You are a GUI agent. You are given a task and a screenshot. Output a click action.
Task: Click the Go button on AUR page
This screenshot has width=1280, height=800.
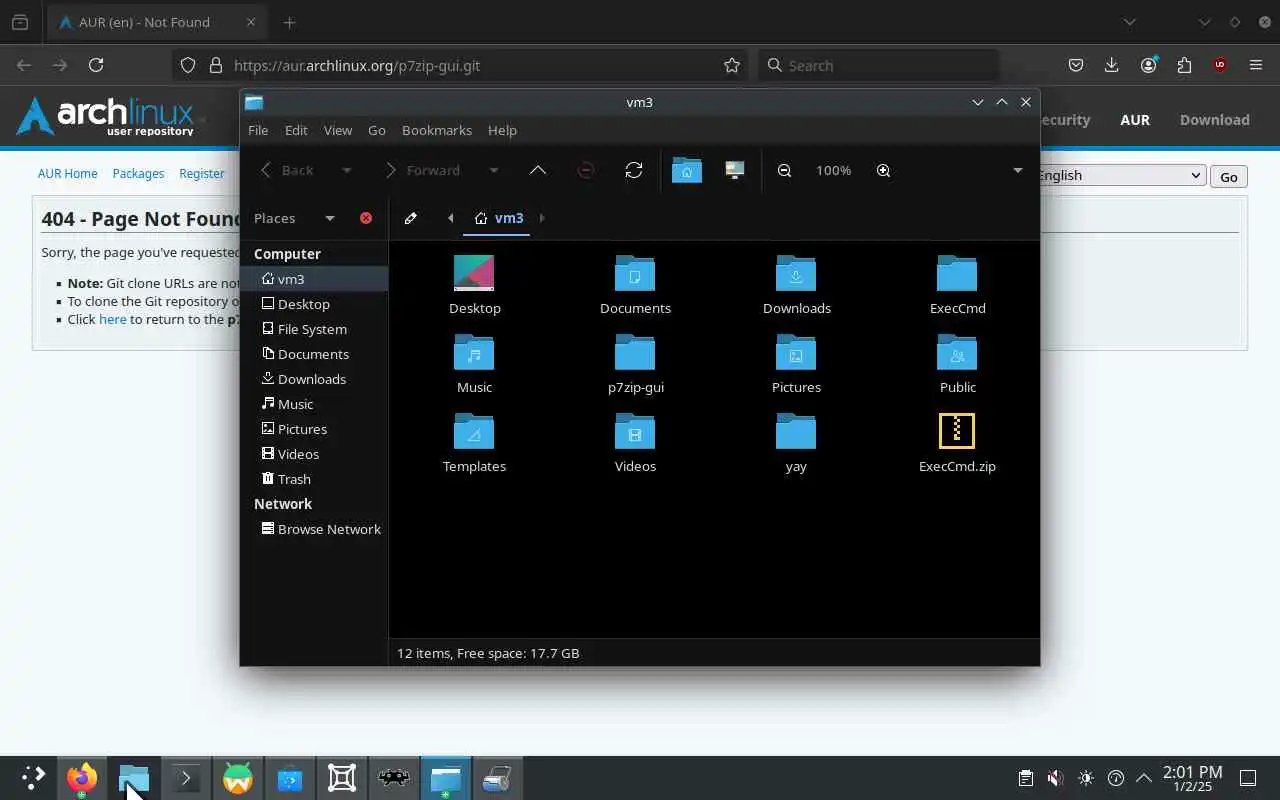click(x=1229, y=176)
